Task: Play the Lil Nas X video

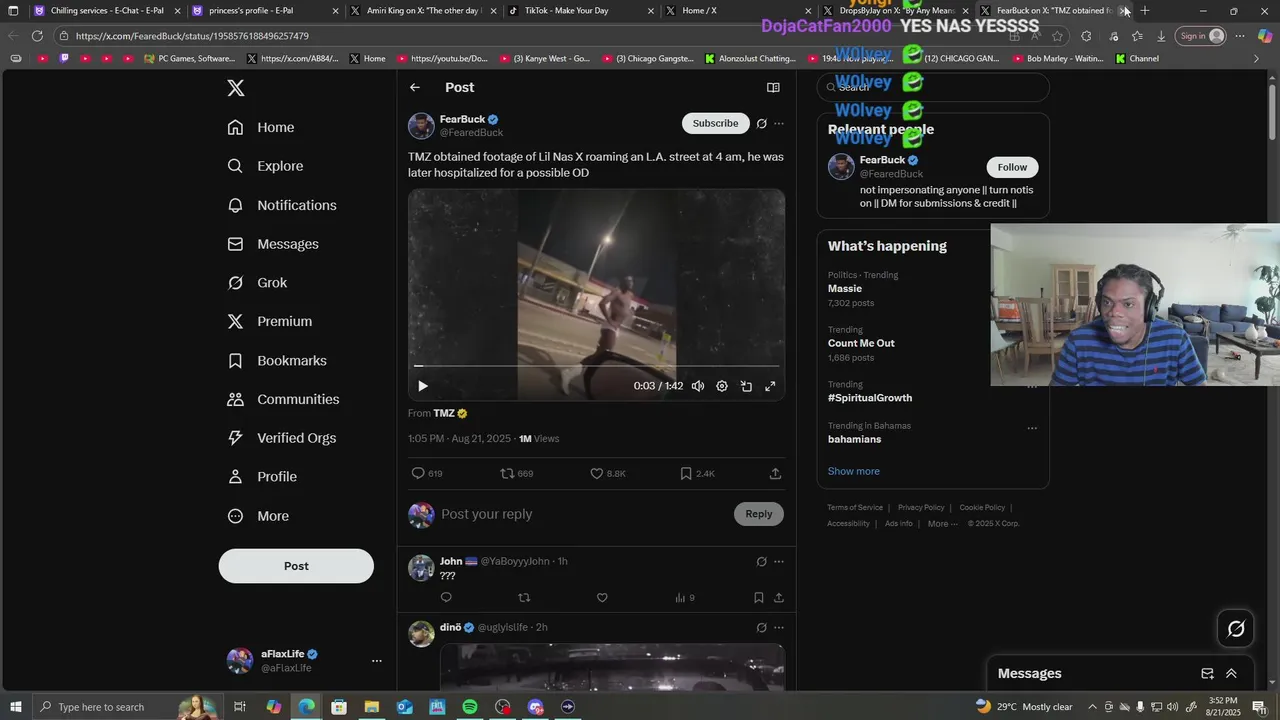Action: coord(423,386)
